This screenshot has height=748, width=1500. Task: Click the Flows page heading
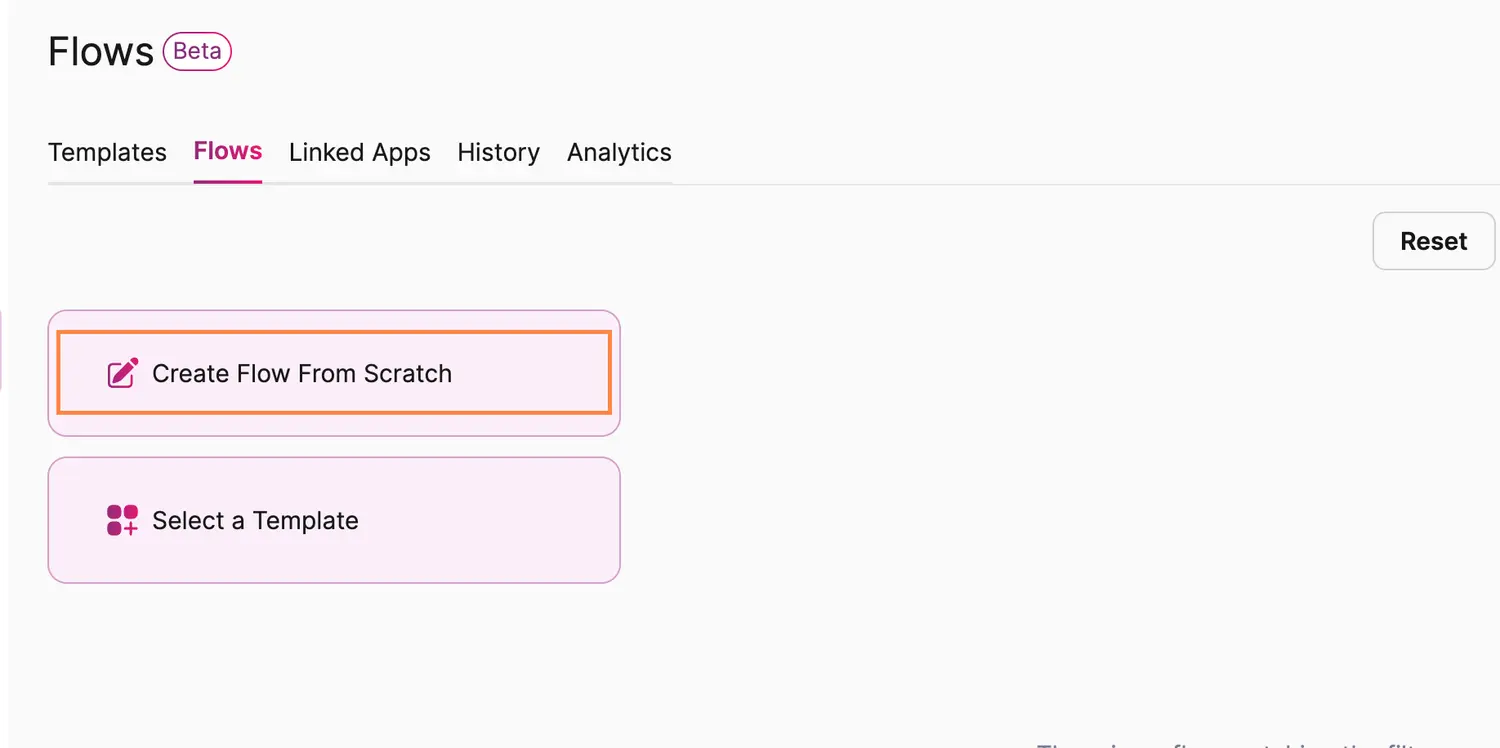point(100,51)
